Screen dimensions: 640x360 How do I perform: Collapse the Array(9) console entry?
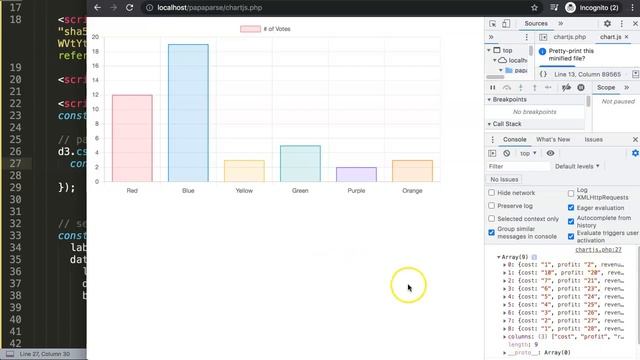pos(499,257)
